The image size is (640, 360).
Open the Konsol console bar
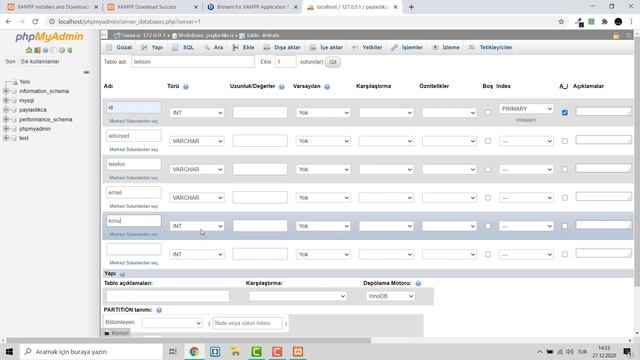point(116,333)
